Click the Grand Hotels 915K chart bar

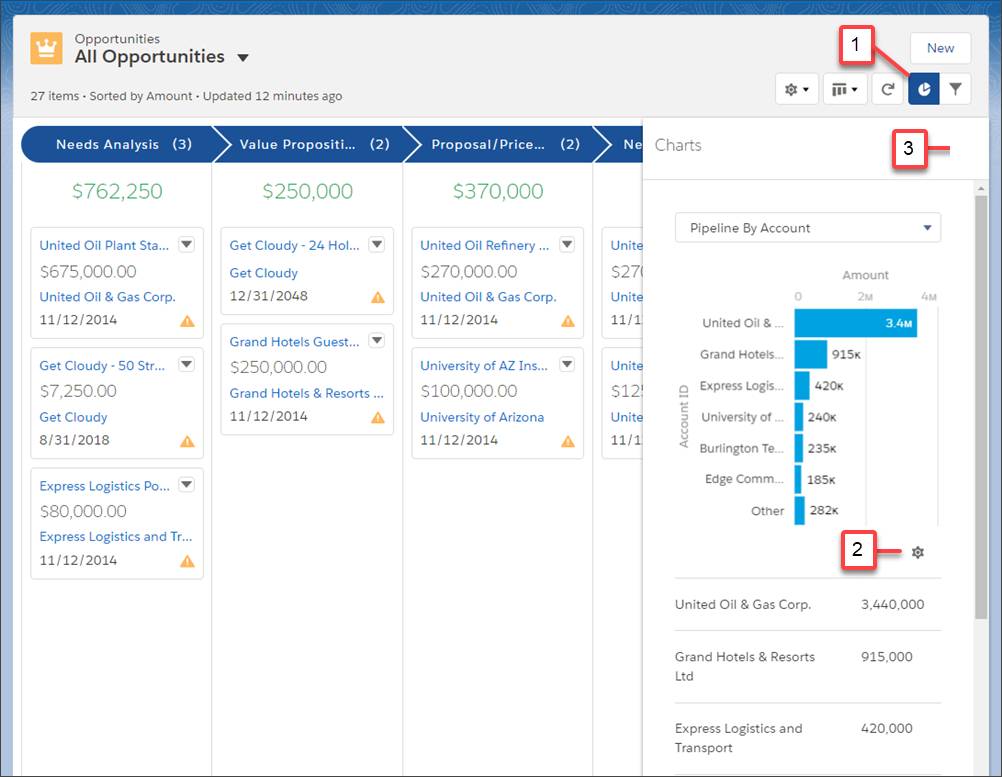810,354
